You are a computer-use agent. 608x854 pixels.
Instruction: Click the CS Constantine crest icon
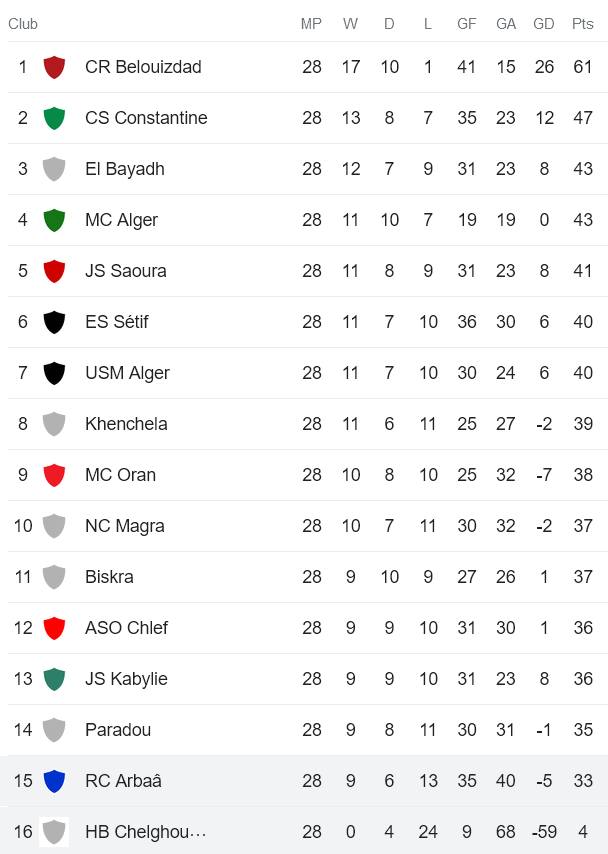(x=56, y=118)
